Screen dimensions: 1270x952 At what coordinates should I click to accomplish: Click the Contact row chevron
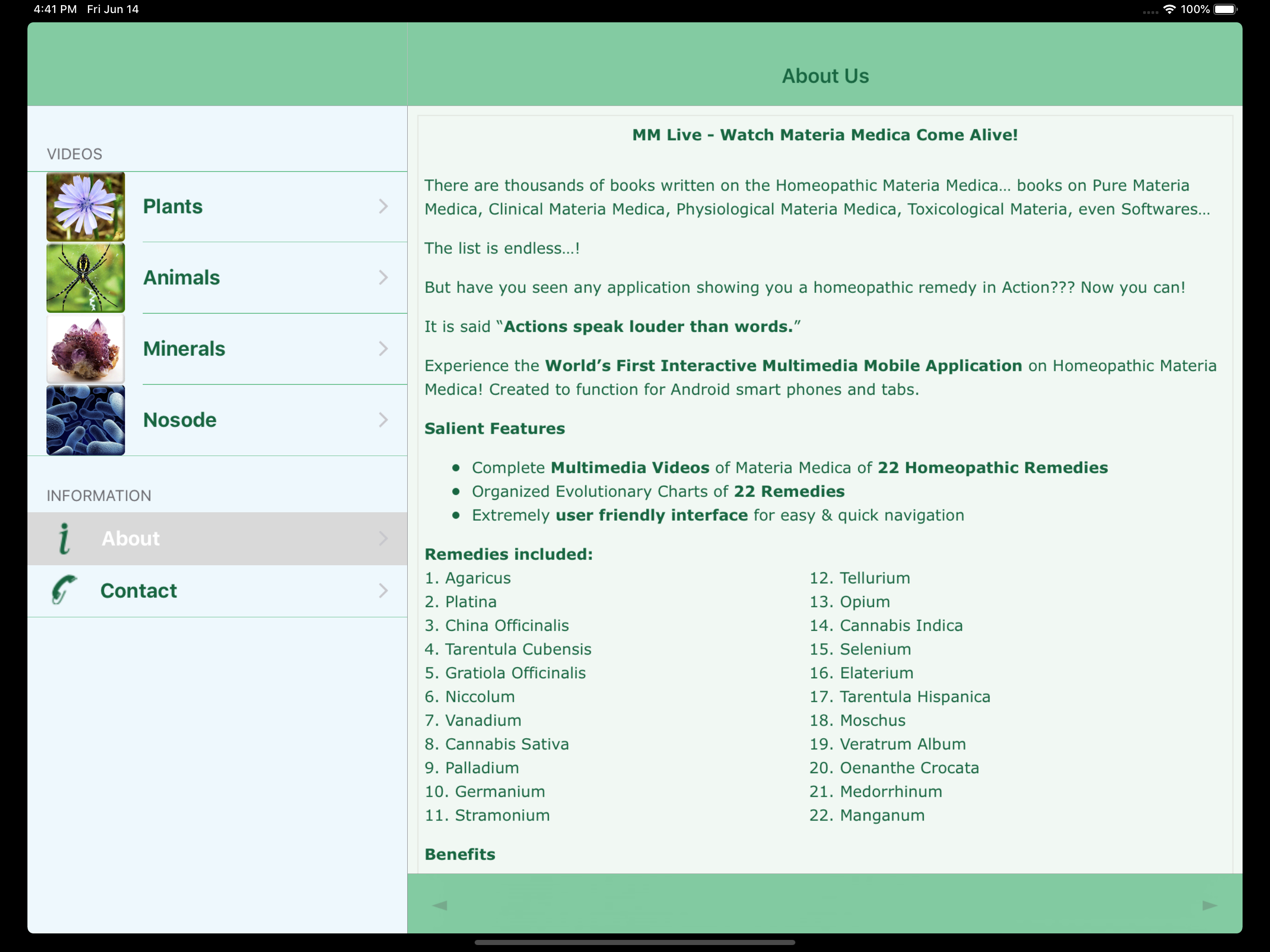pos(384,591)
